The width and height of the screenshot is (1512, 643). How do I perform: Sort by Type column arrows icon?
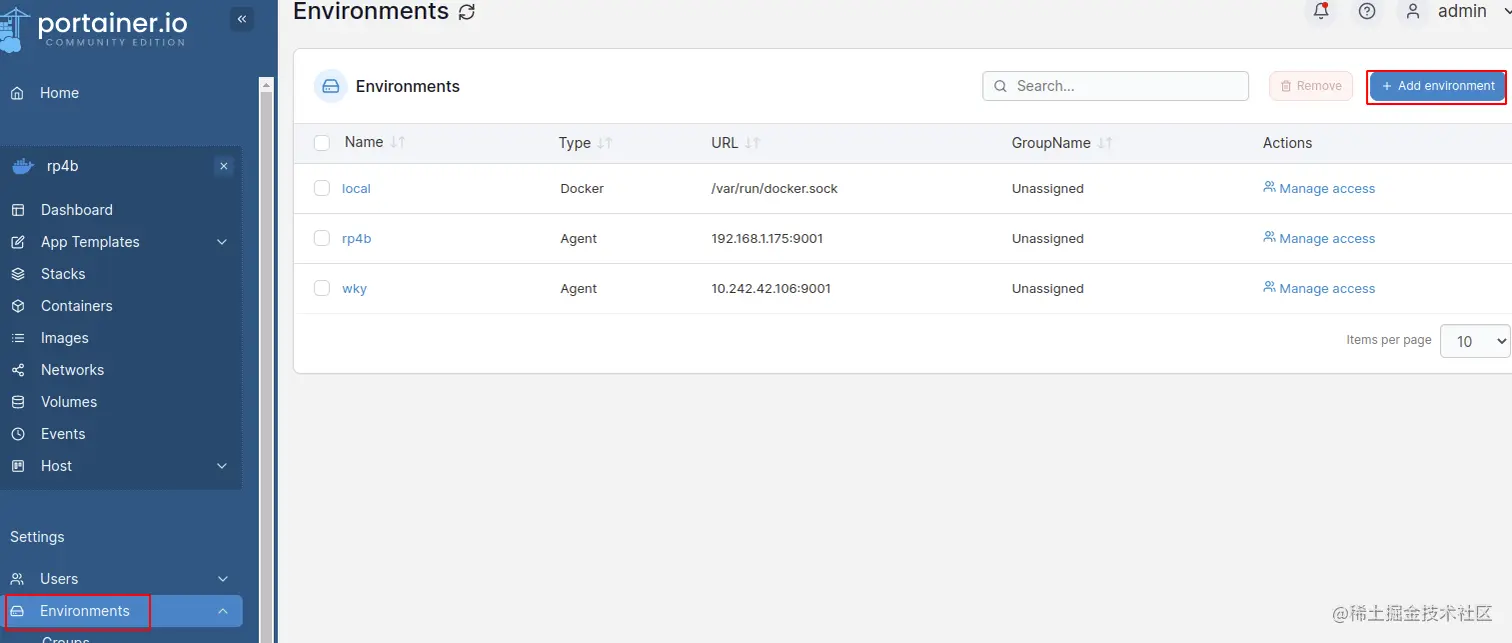pyautogui.click(x=604, y=143)
